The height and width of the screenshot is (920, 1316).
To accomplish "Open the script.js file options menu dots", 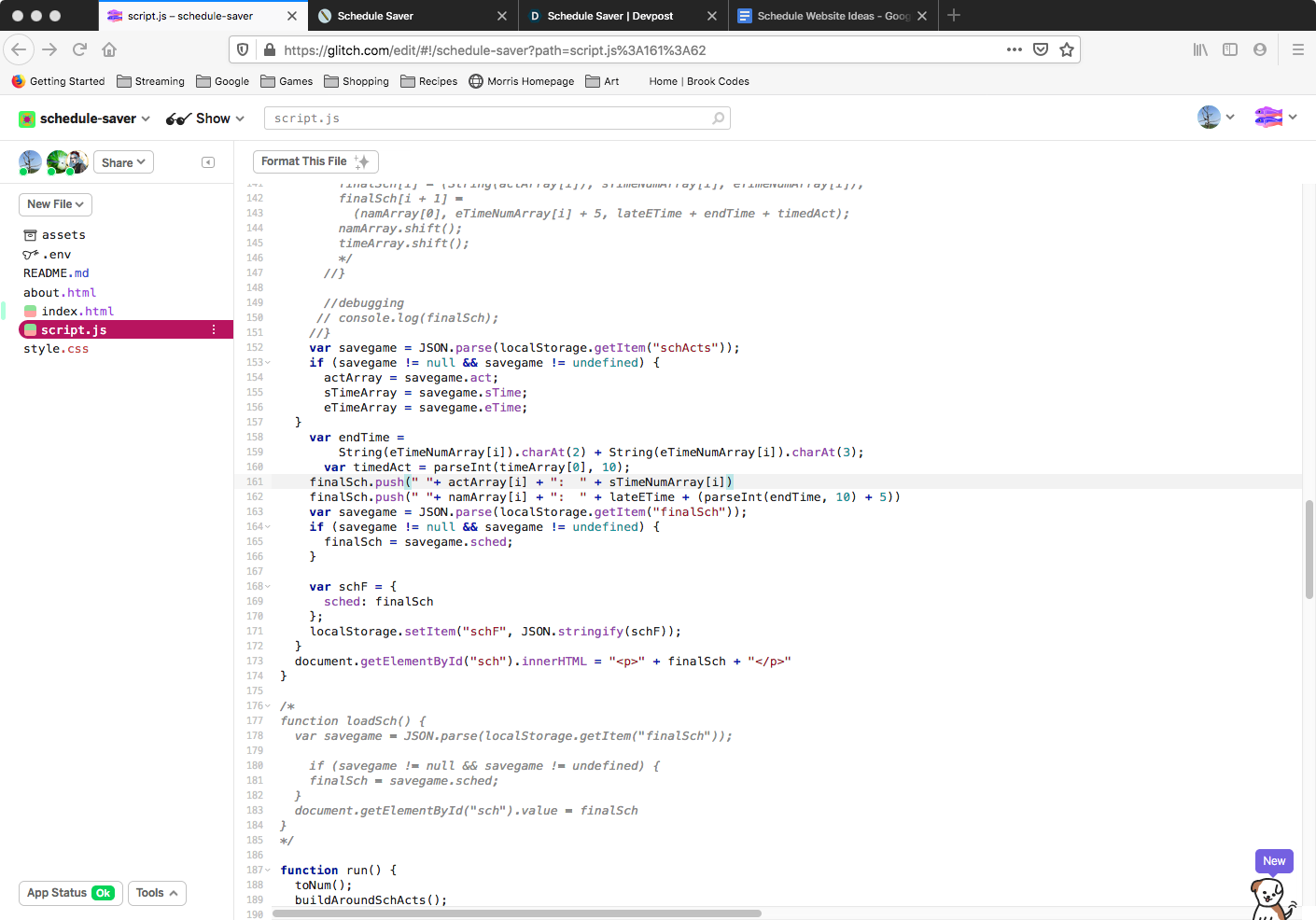I will click(214, 329).
